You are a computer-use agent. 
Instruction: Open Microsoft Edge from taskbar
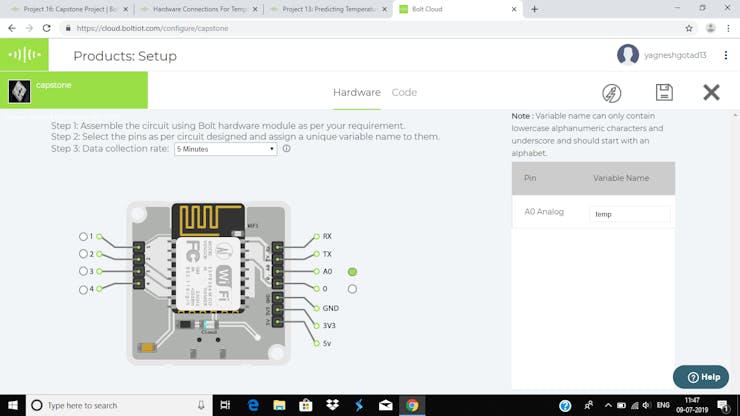pyautogui.click(x=253, y=405)
